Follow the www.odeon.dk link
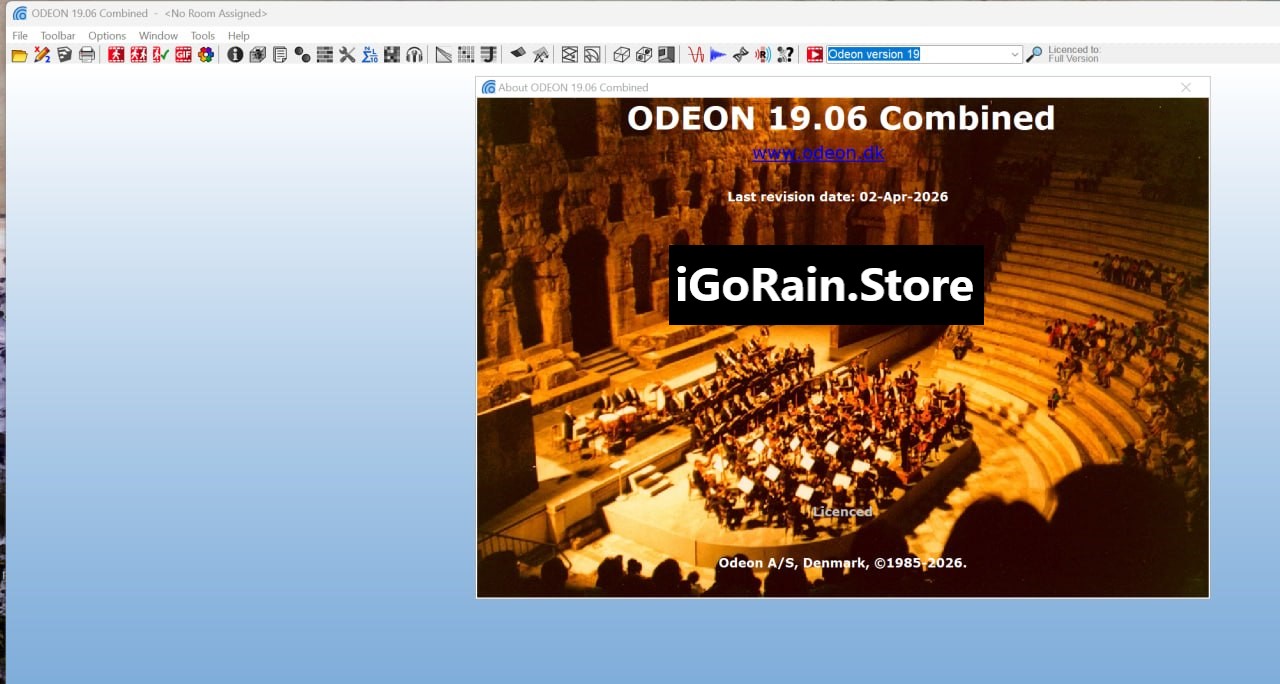 tap(818, 153)
